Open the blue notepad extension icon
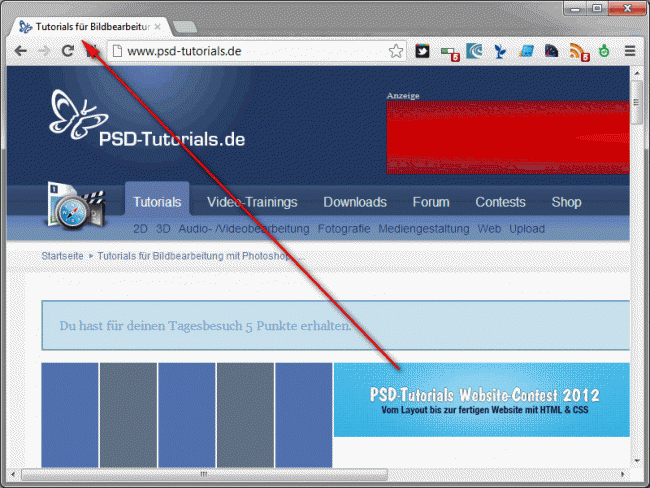 click(x=526, y=51)
